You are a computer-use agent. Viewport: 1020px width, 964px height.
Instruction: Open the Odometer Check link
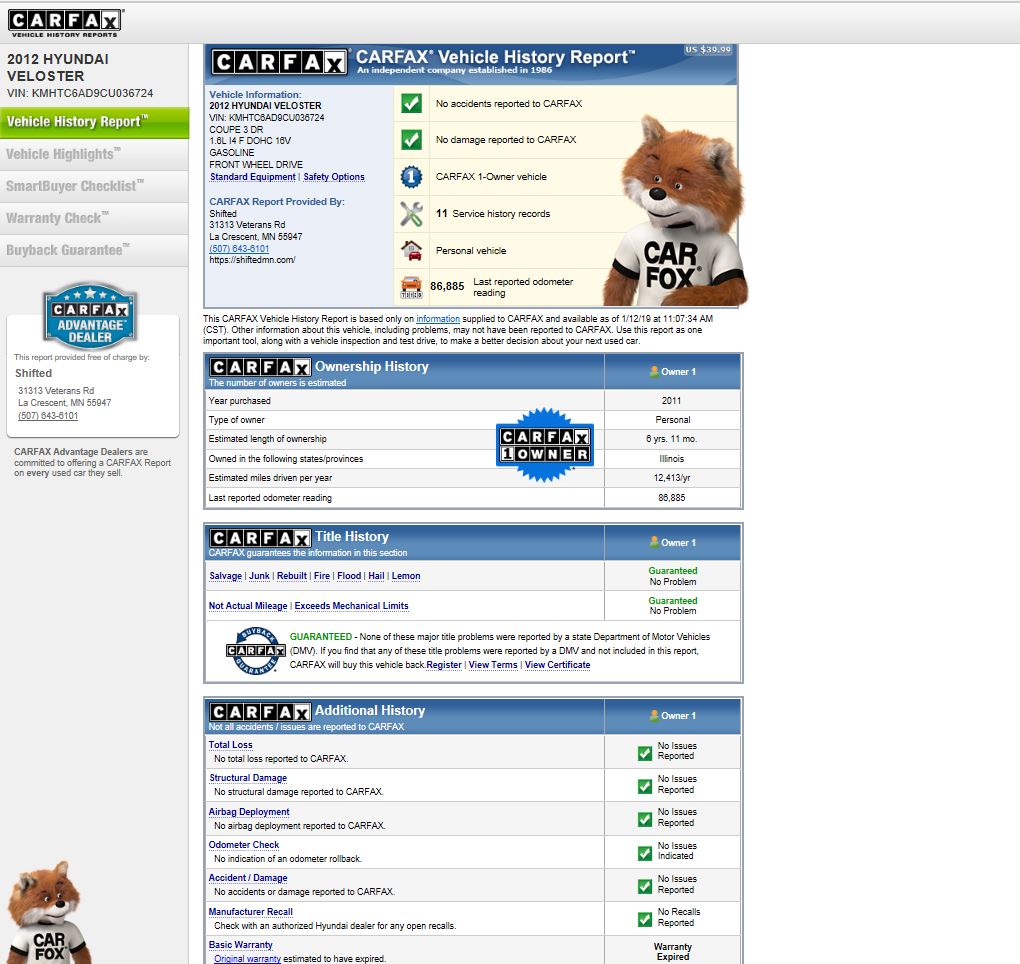pos(244,845)
